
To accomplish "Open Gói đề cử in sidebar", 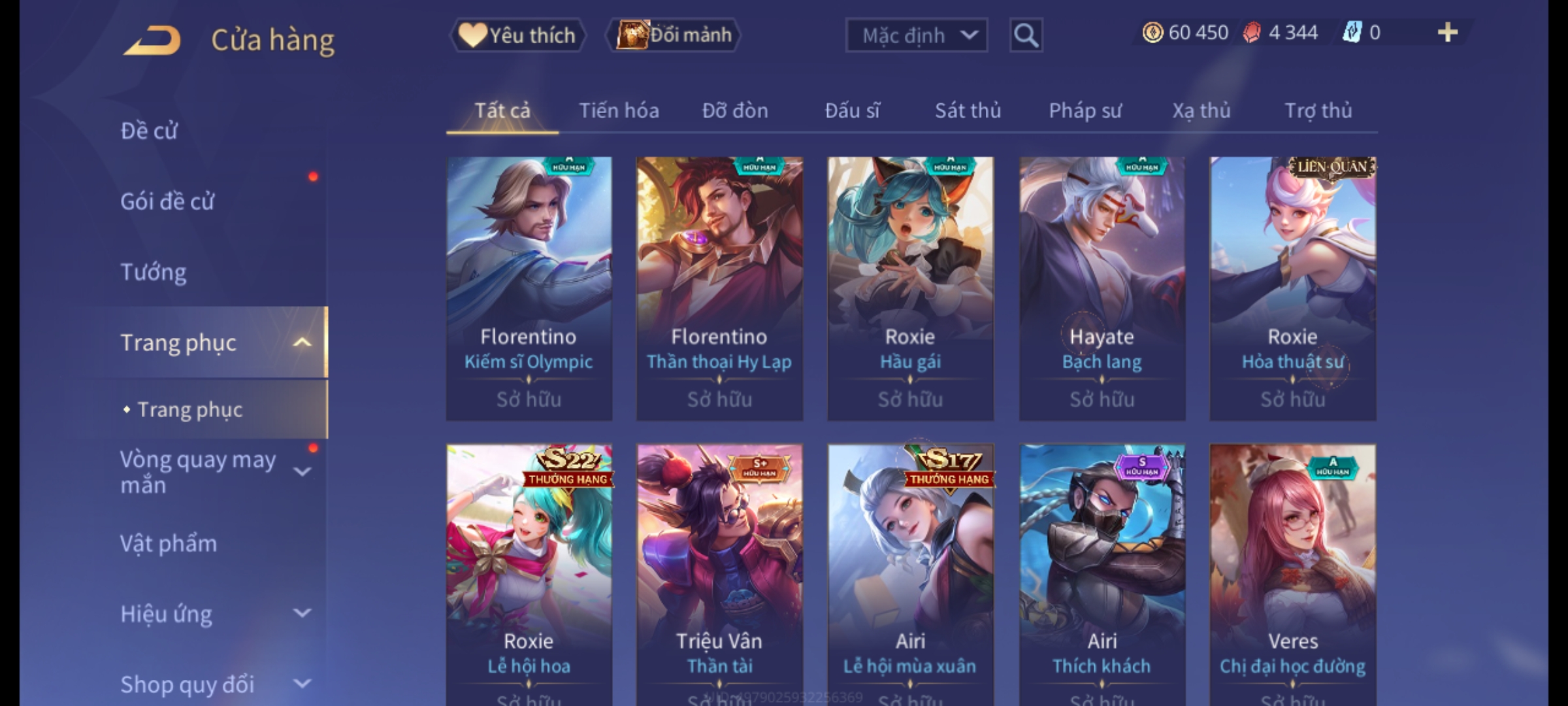I will [167, 201].
